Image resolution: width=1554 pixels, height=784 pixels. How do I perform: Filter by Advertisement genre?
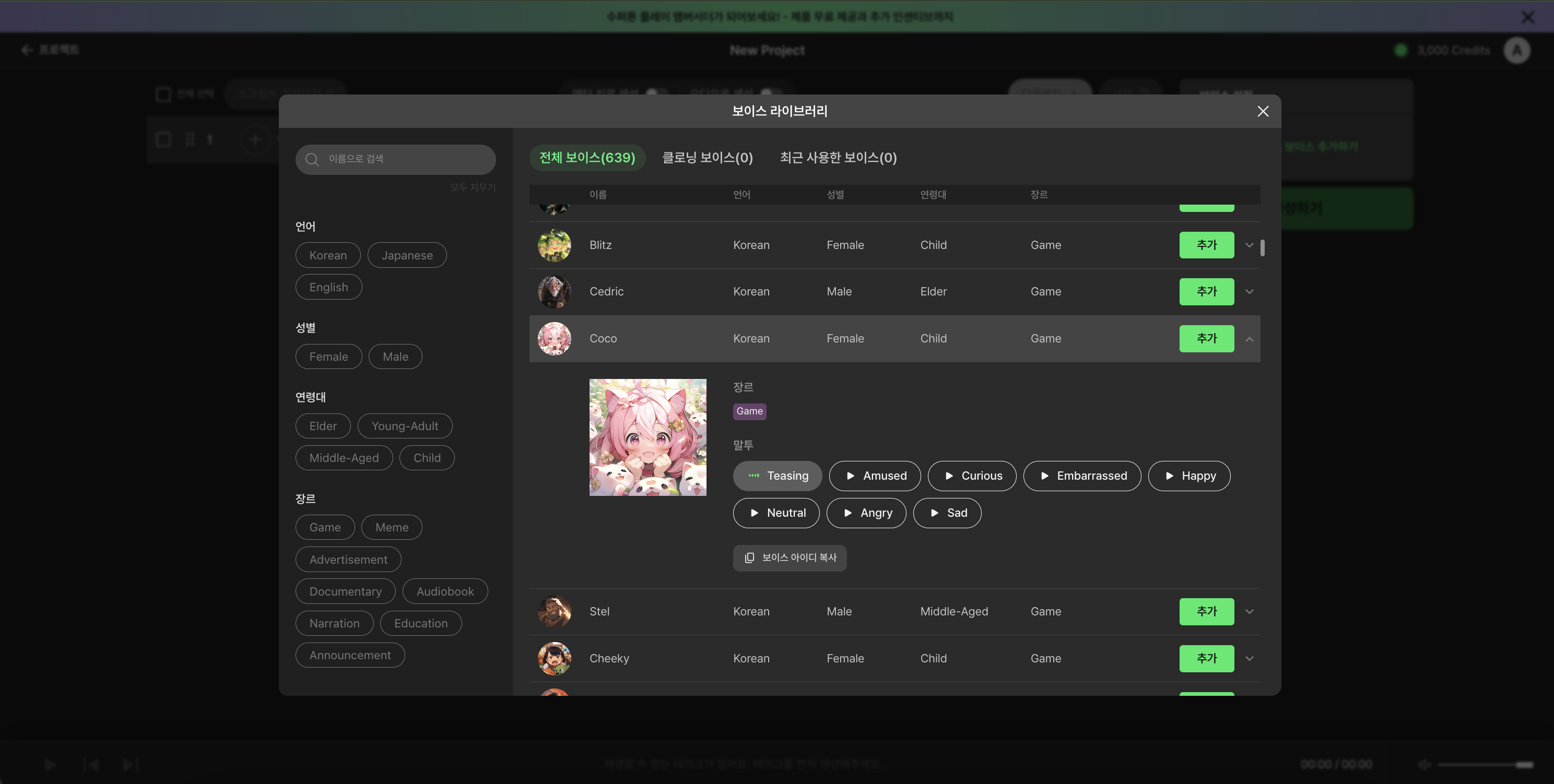348,560
